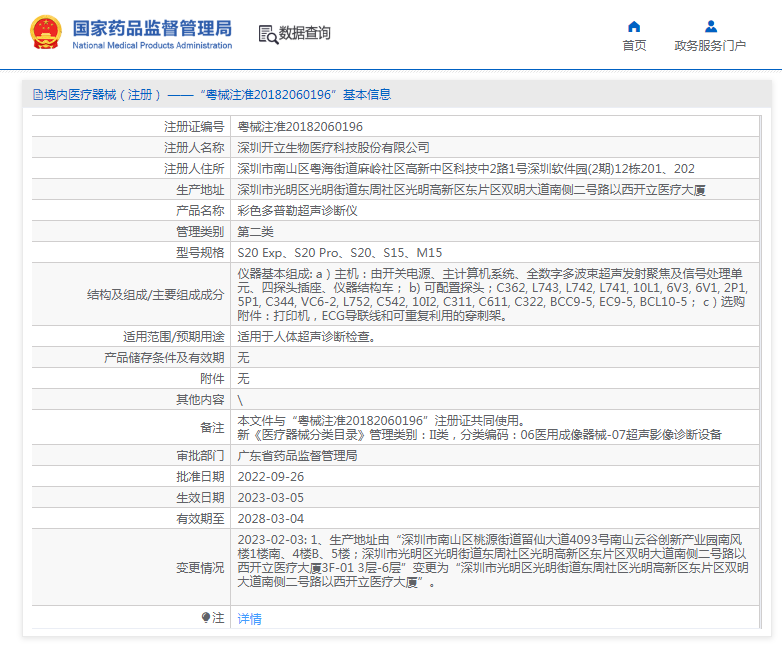
Task: Select the approval date 2022-09-26
Action: (270, 476)
